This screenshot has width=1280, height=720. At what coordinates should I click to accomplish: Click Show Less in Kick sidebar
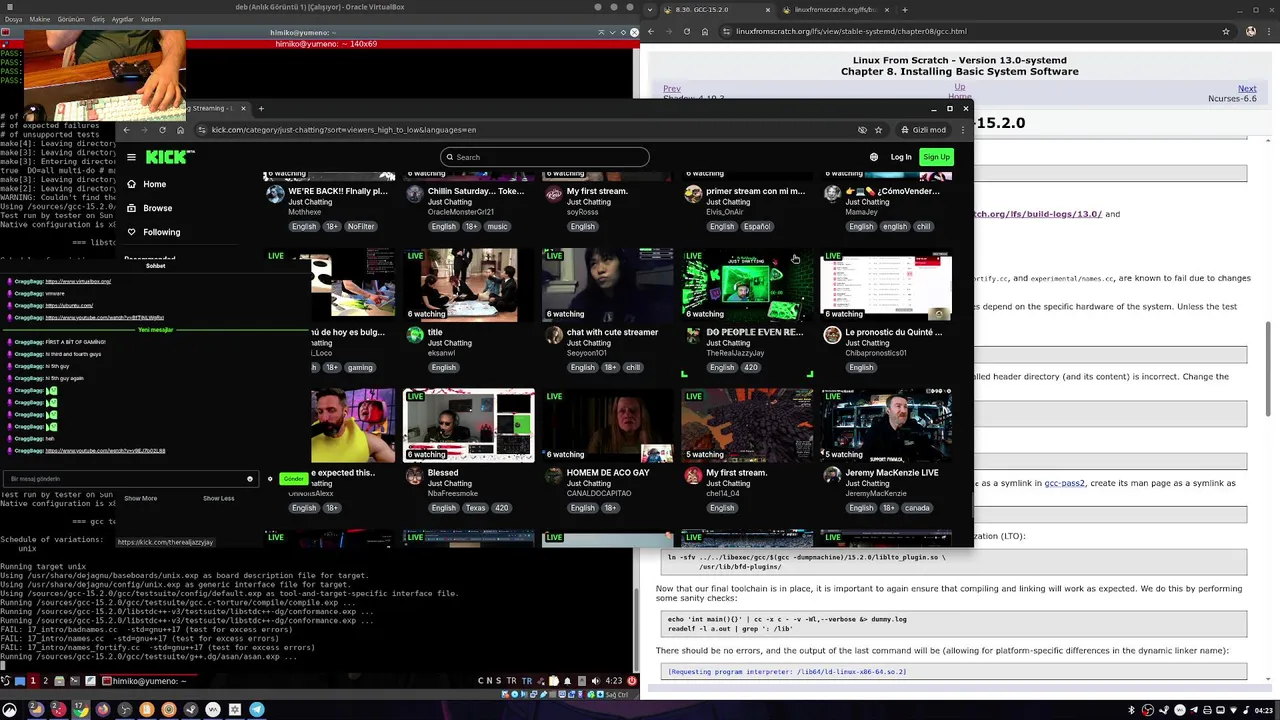(x=219, y=498)
